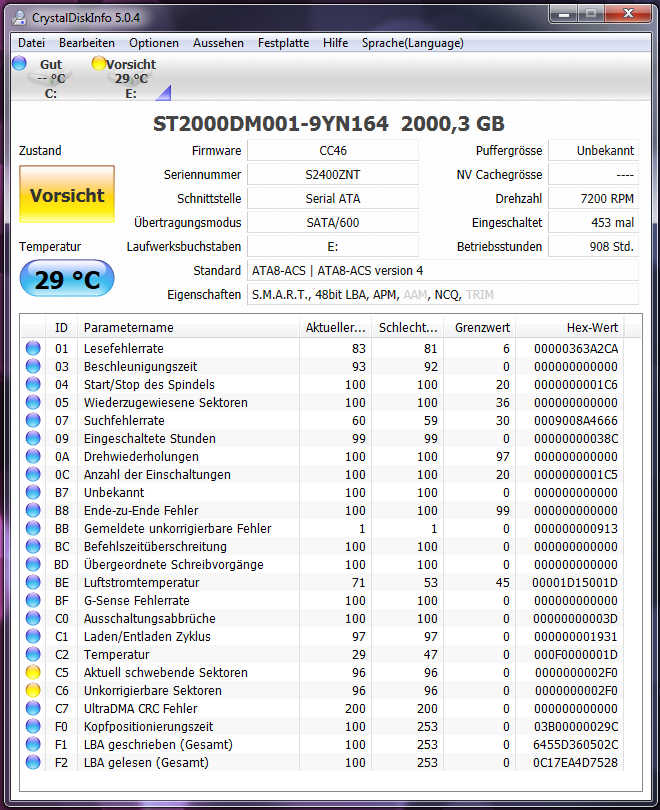Click status icon of Übergeordnete Schreibvorgänge
The width and height of the screenshot is (660, 810).
pos(33,564)
